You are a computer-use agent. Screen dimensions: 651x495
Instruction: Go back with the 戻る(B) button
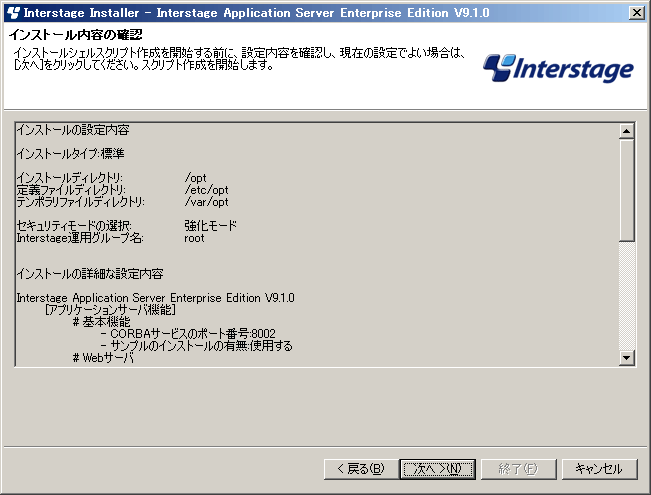pos(361,469)
